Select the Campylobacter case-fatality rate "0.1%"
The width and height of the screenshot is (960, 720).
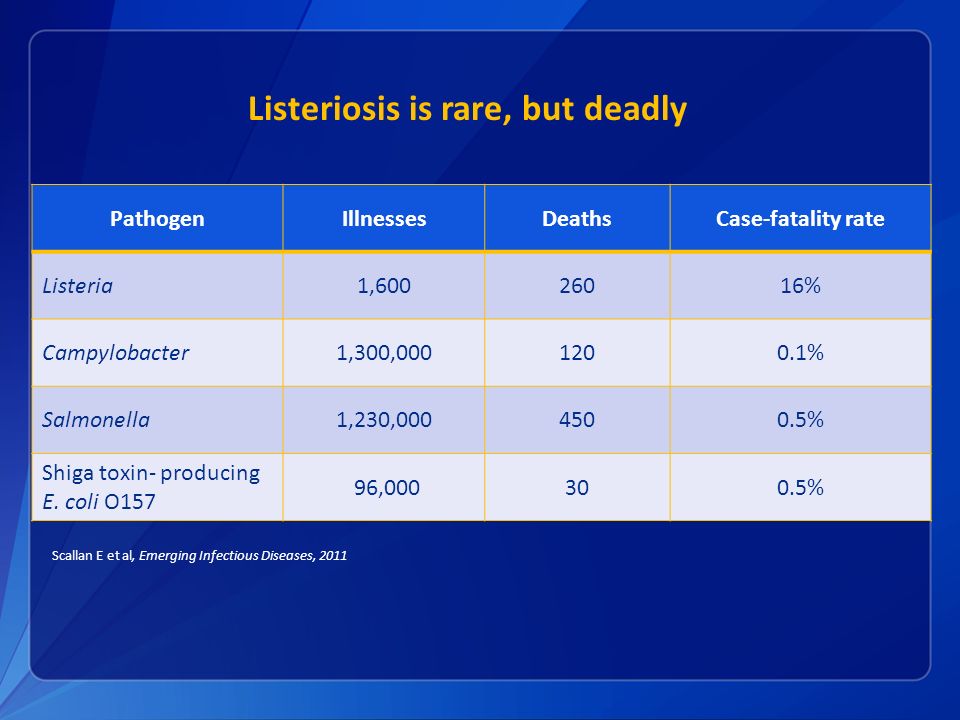click(x=800, y=353)
